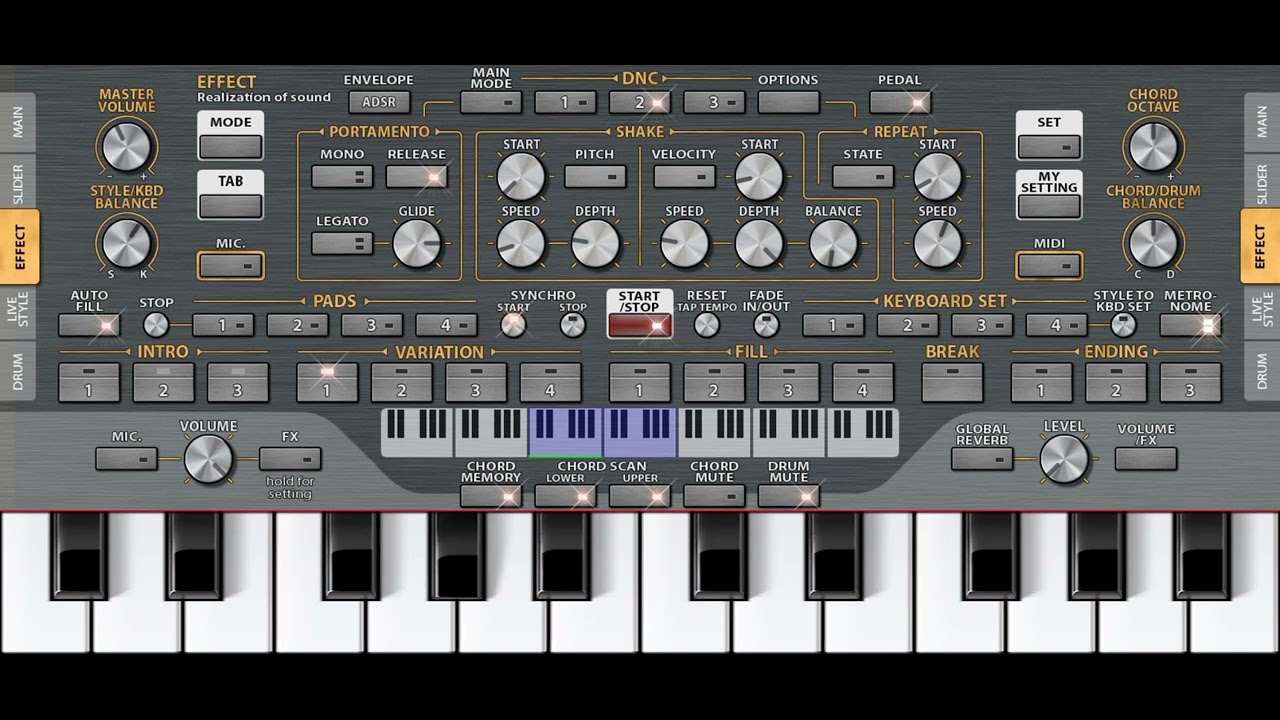Select the highlighted keyboard octave range thumbnail
The height and width of the screenshot is (720, 1280).
coord(603,433)
